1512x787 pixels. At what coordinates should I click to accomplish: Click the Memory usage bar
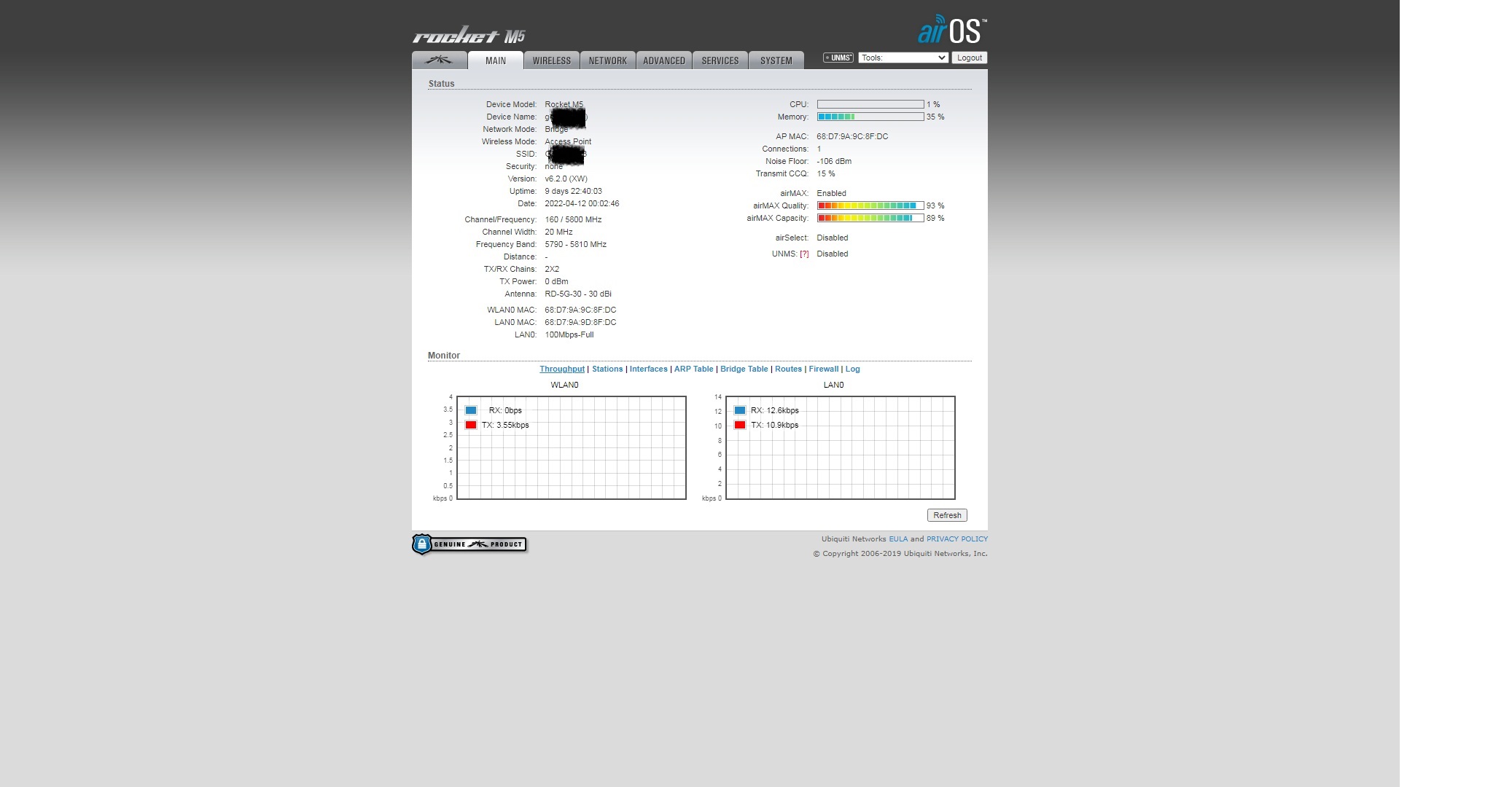tap(870, 117)
